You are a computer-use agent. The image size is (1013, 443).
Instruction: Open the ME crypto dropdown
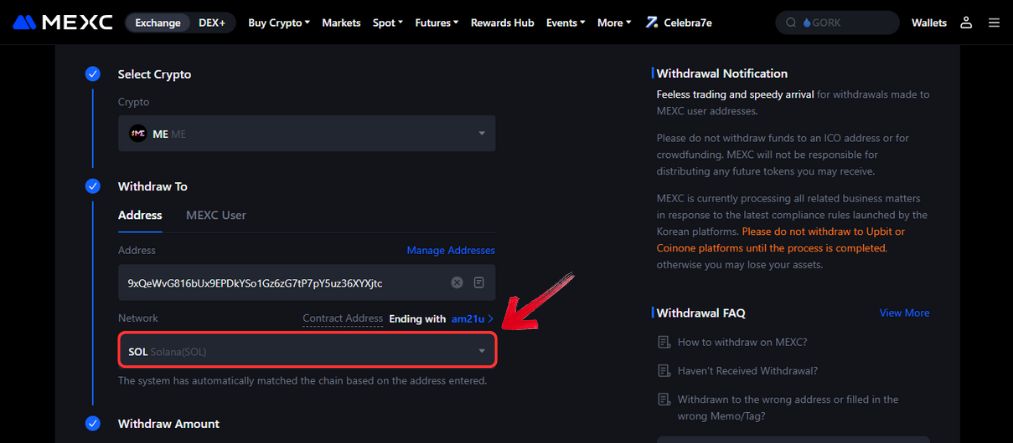(x=307, y=134)
